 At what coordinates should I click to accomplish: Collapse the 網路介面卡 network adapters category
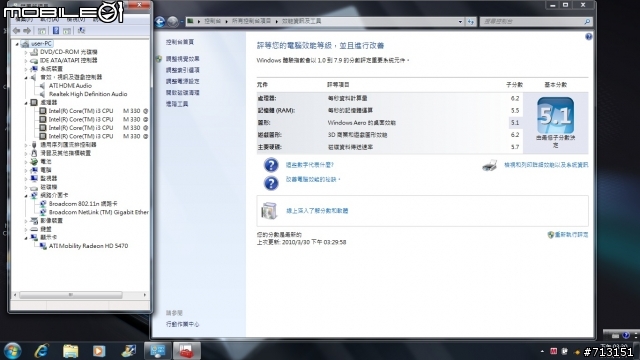[x=26, y=196]
